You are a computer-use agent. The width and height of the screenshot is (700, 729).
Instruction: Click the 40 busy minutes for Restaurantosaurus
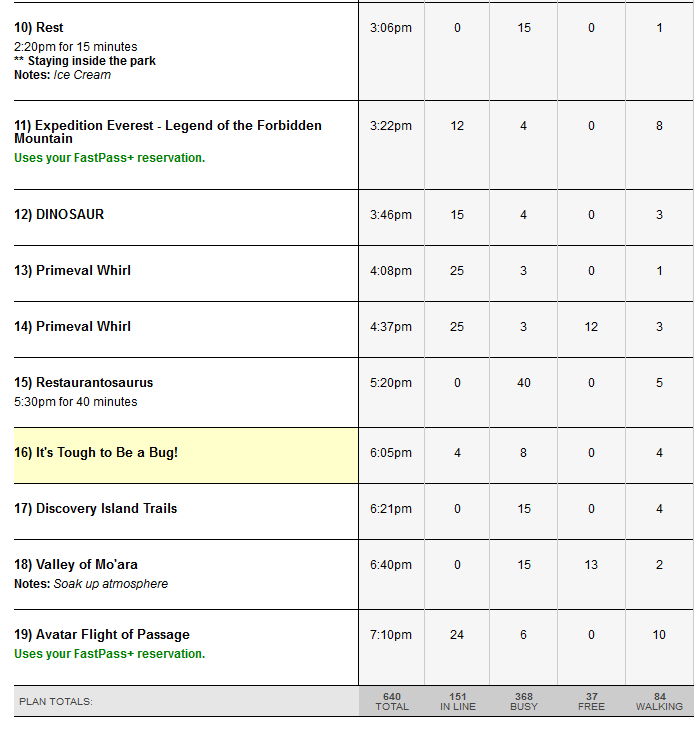pos(524,383)
